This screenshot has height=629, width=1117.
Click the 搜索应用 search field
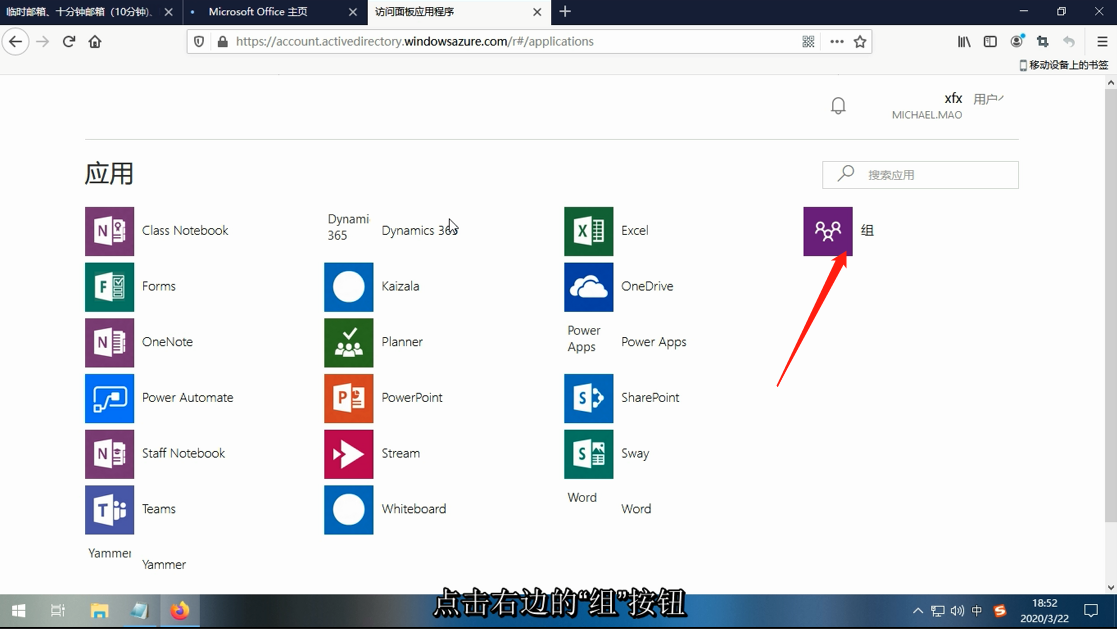920,175
